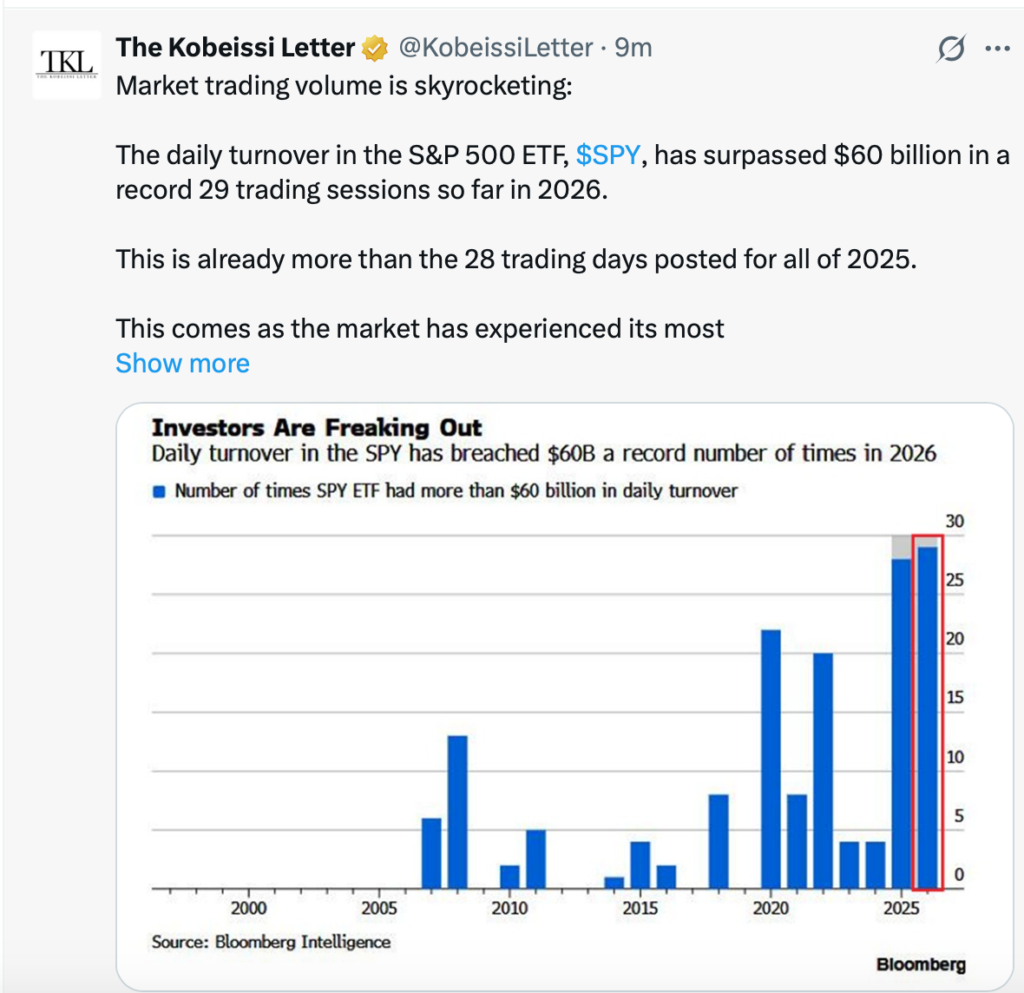Click the "Source: Bloomberg Intelligence" text
This screenshot has height=993, width=1024.
pos(271,941)
